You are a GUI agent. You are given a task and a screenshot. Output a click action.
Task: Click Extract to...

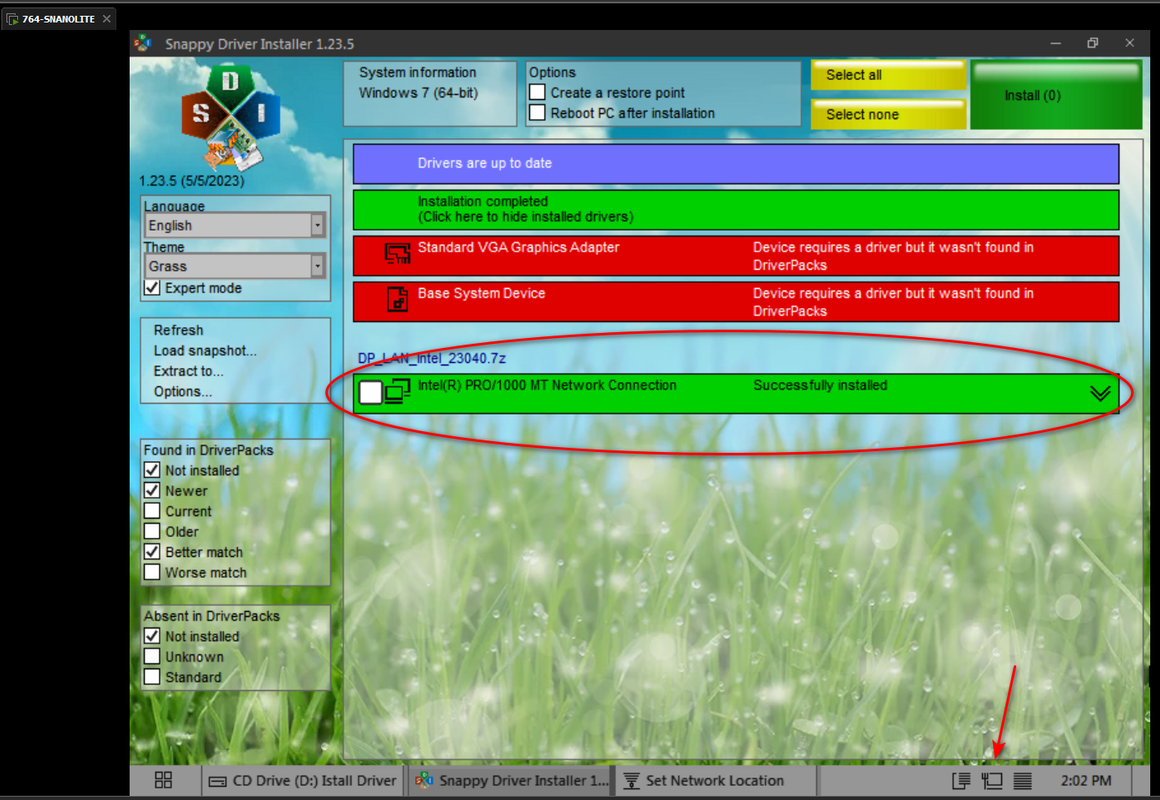[x=188, y=371]
